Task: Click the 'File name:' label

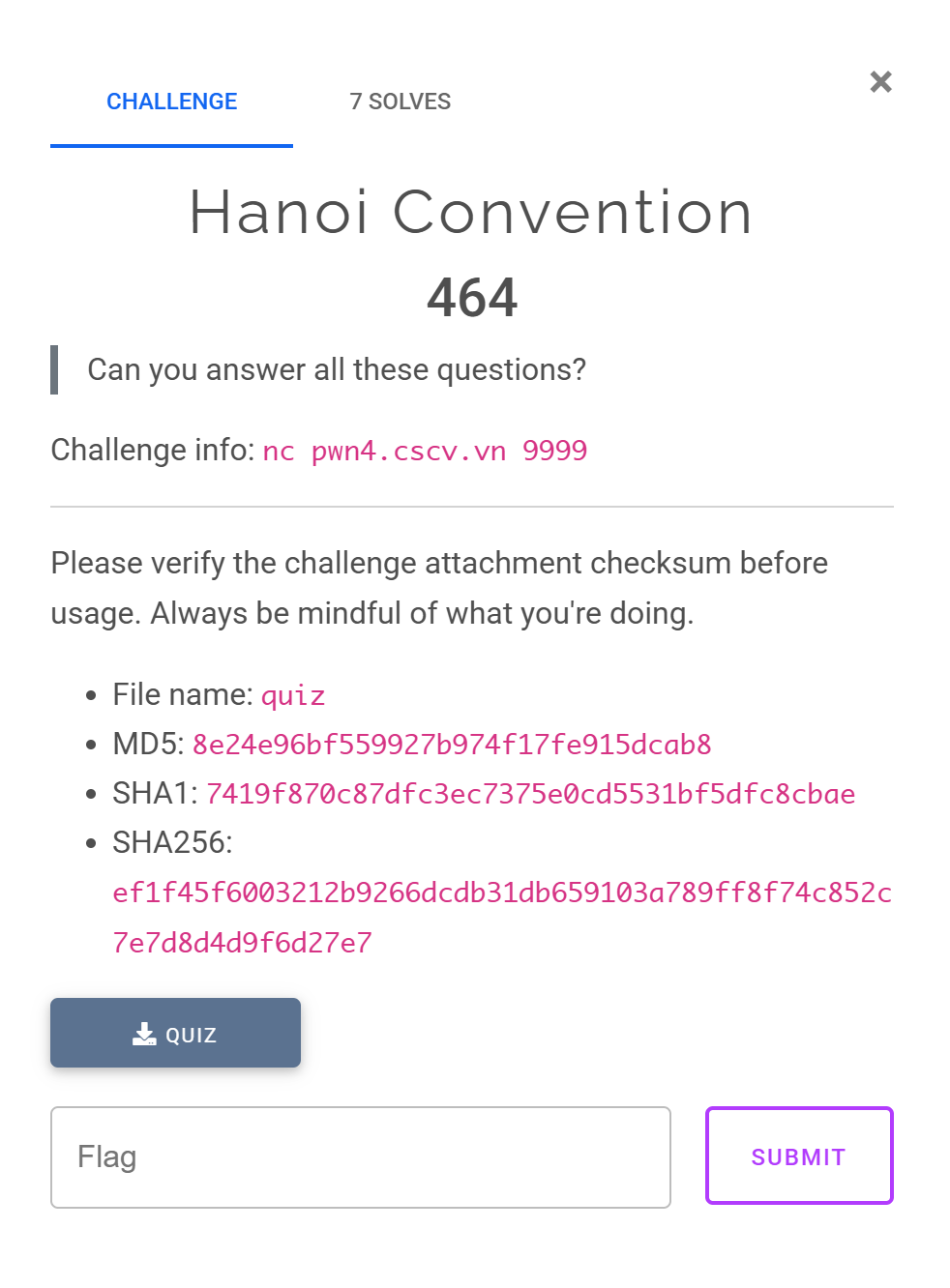Action: tap(183, 694)
